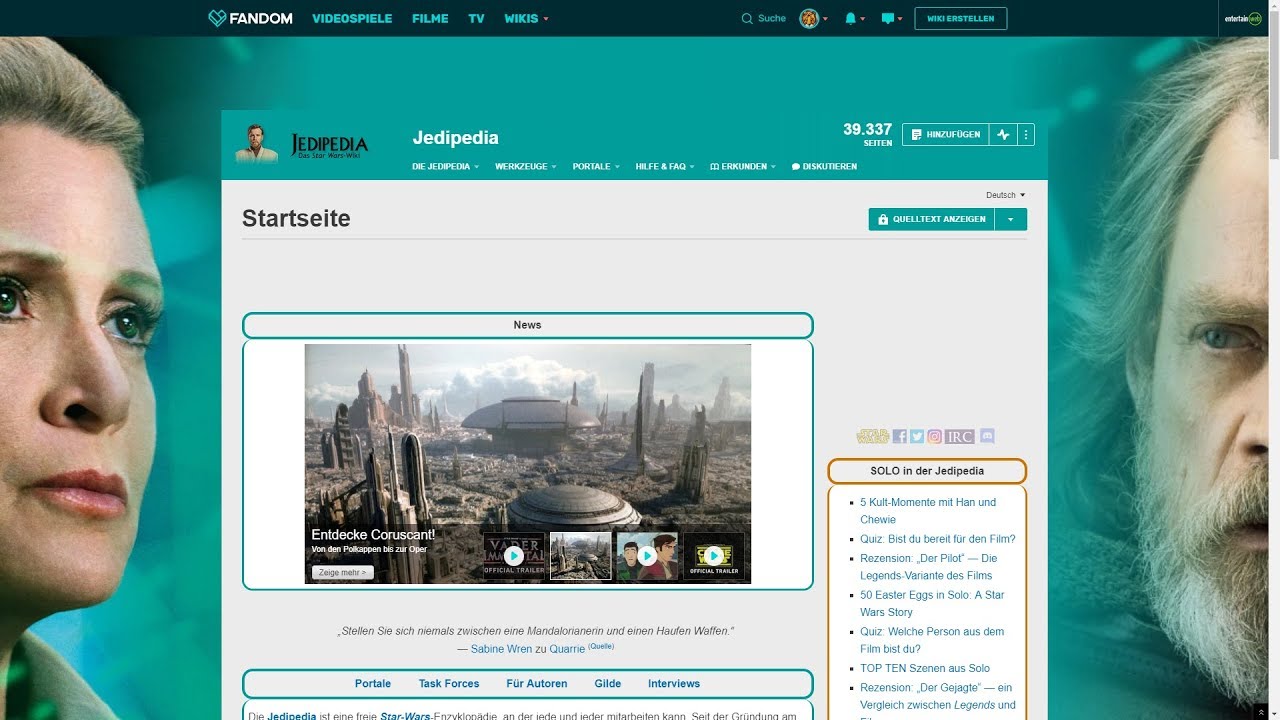Click the Twitter icon

[x=917, y=436]
